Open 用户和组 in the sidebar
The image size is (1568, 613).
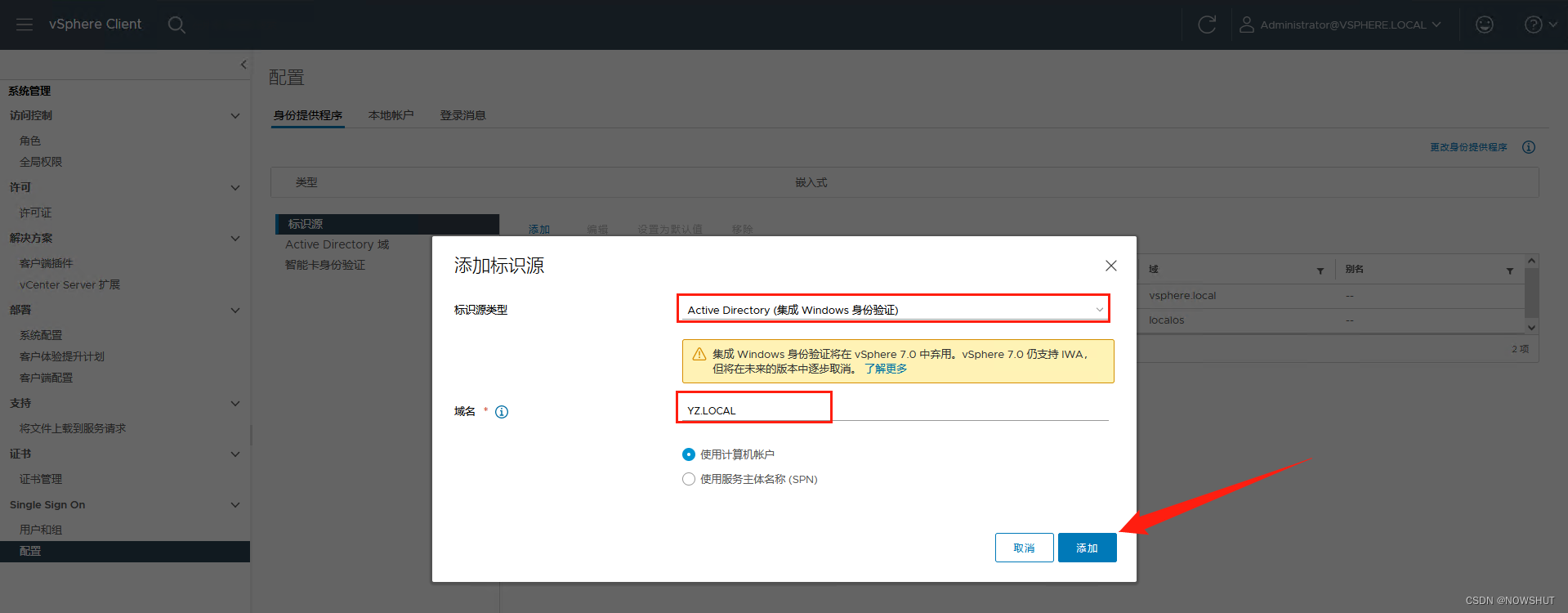(41, 530)
